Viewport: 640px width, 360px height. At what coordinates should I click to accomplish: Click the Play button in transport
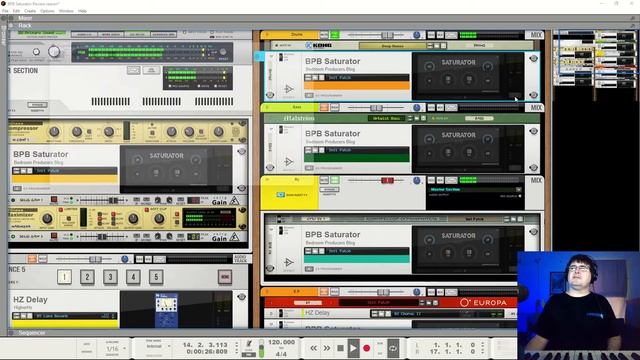tap(353, 348)
